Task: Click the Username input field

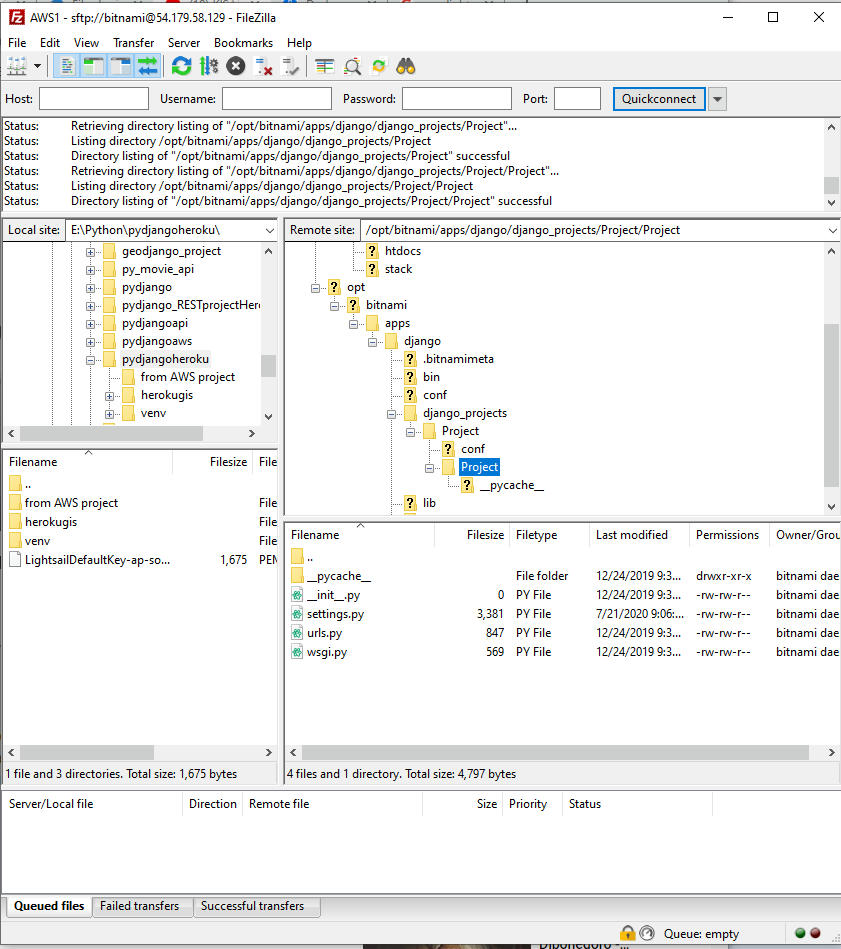Action: tap(277, 99)
